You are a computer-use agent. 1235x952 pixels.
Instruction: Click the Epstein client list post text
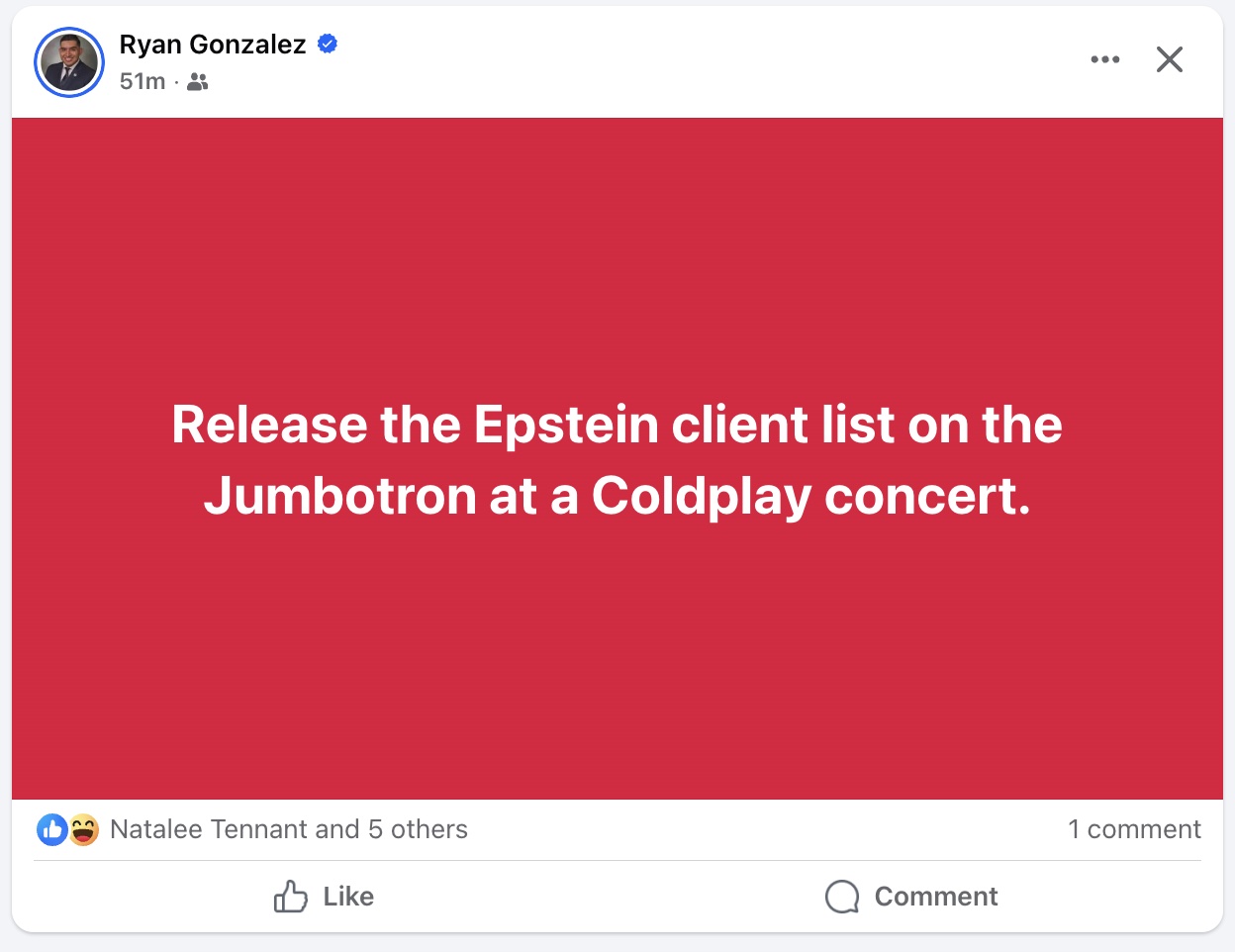tap(617, 460)
